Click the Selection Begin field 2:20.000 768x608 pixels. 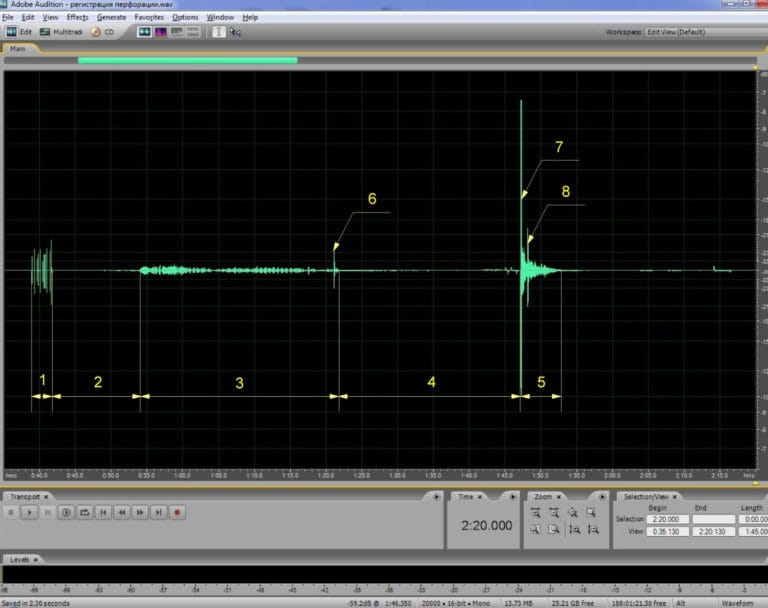pos(667,519)
